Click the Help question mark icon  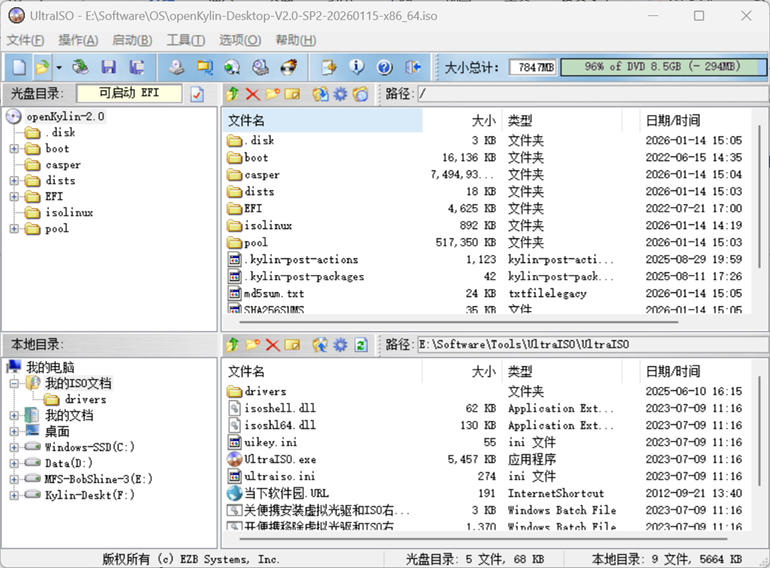click(385, 67)
